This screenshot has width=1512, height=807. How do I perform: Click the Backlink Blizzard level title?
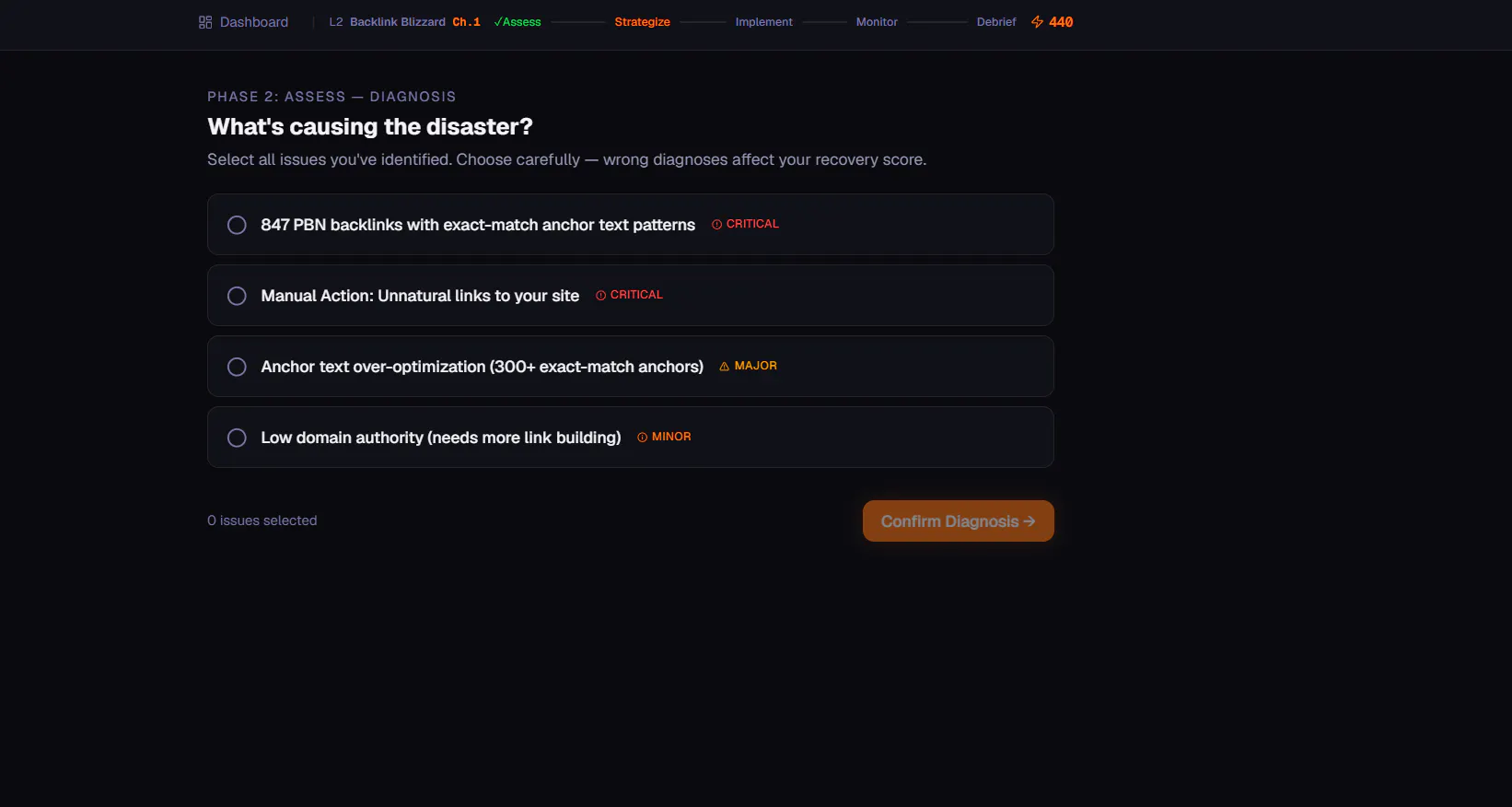(397, 22)
